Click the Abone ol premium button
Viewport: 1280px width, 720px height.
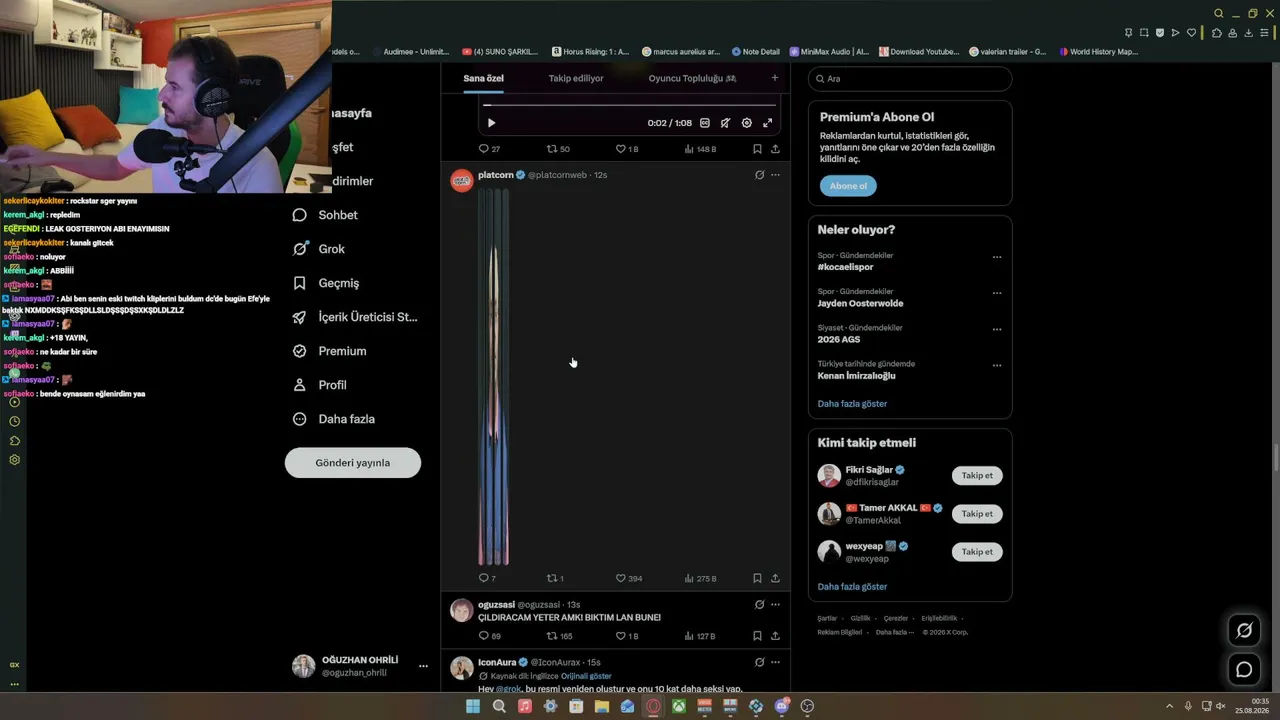tap(848, 186)
